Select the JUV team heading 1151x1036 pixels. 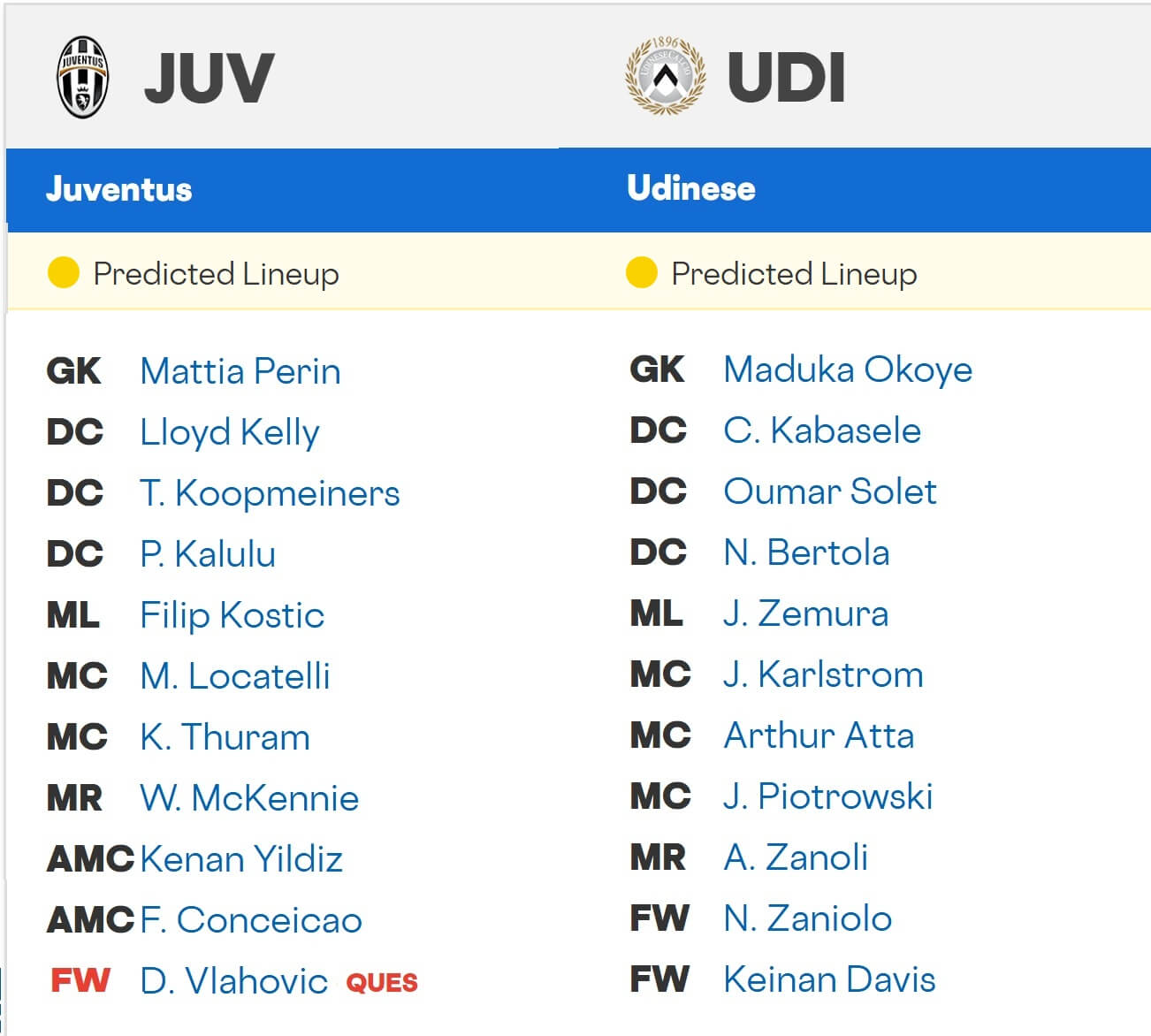point(210,78)
